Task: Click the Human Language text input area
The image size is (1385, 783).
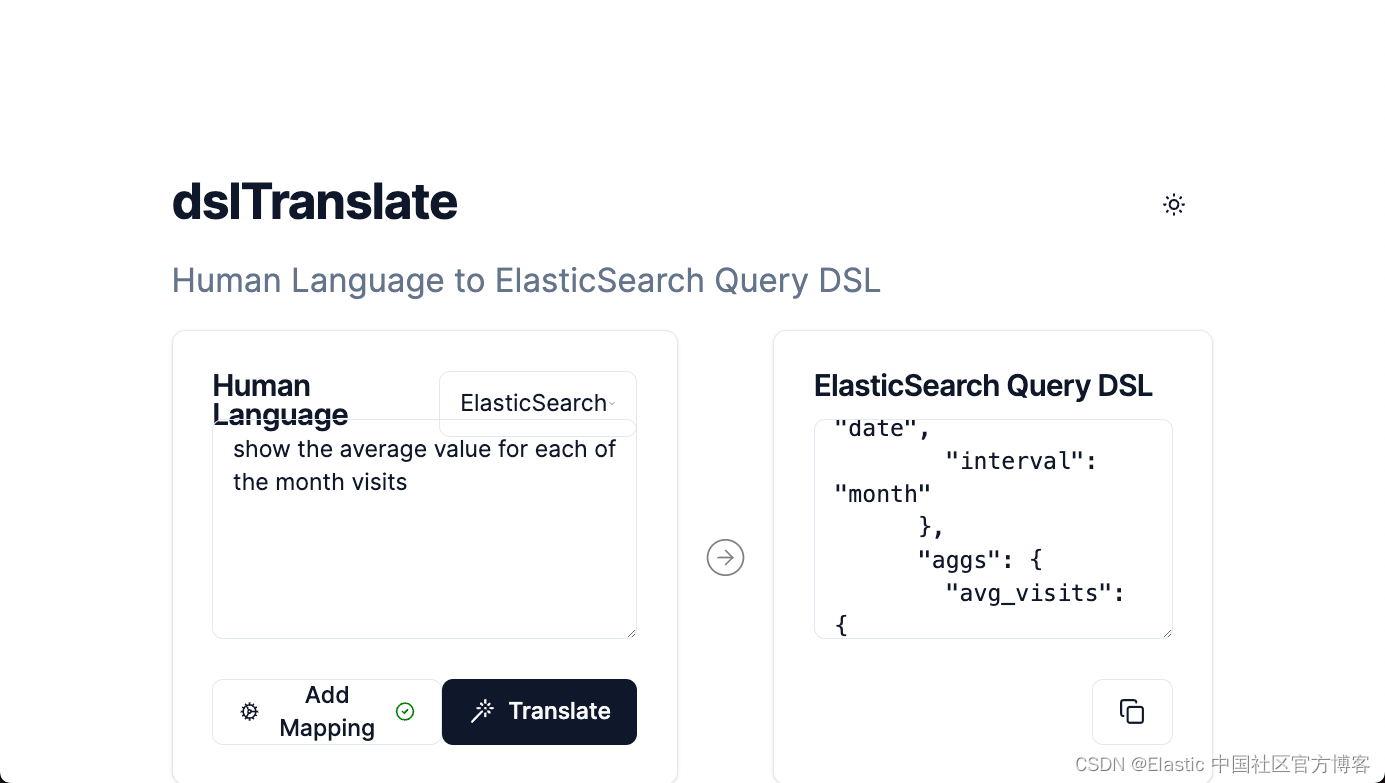Action: coord(424,529)
